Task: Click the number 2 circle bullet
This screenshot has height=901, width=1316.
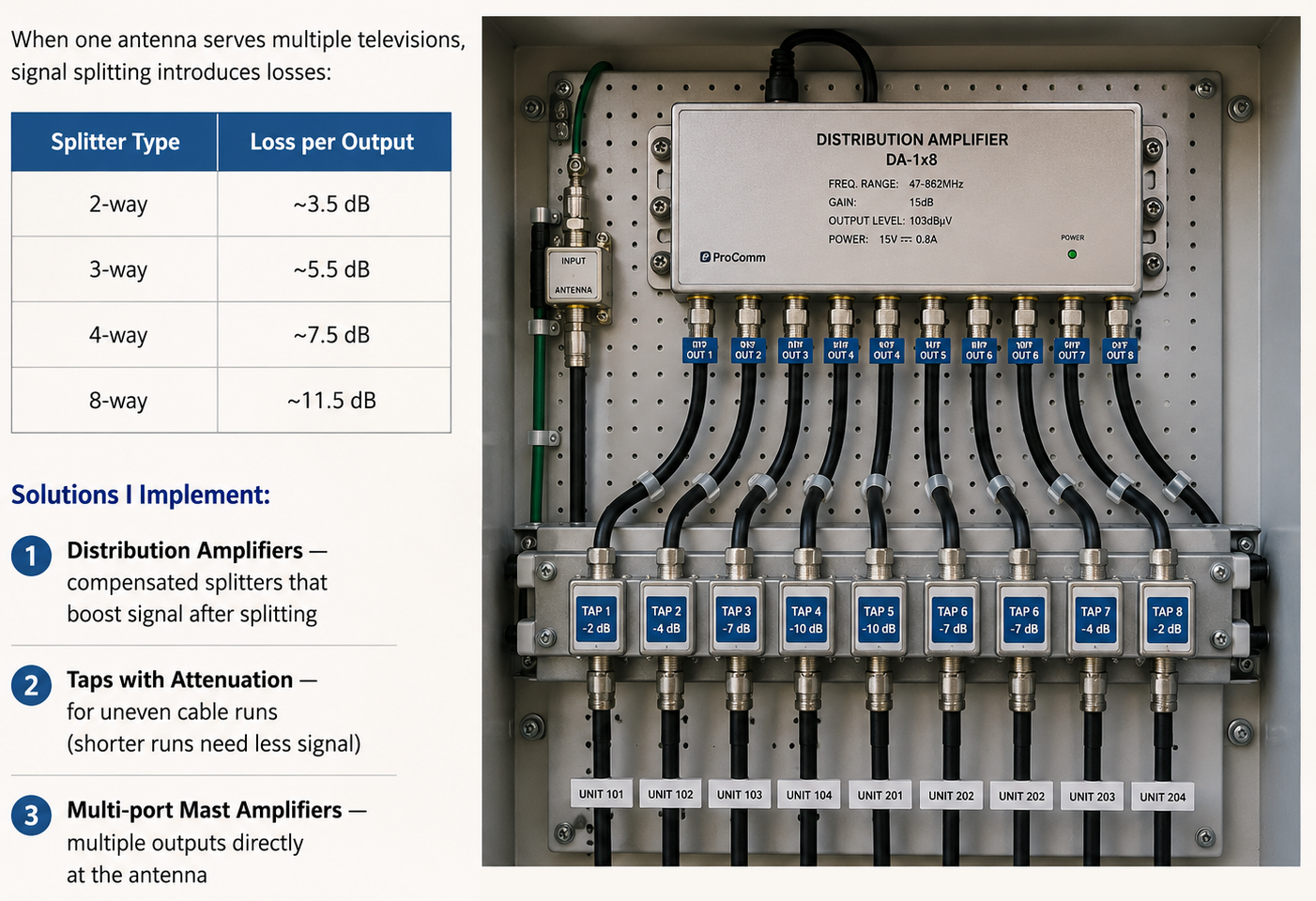Action: (x=31, y=685)
